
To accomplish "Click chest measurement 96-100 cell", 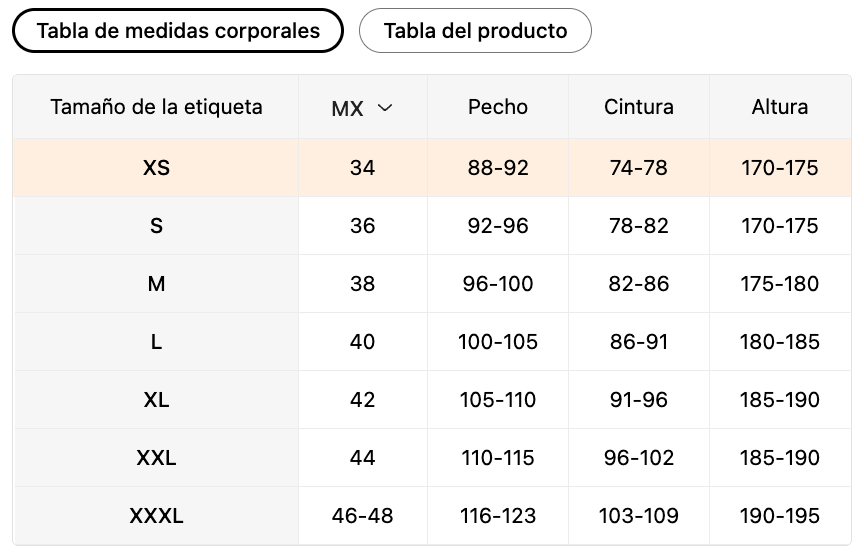I will click(498, 284).
